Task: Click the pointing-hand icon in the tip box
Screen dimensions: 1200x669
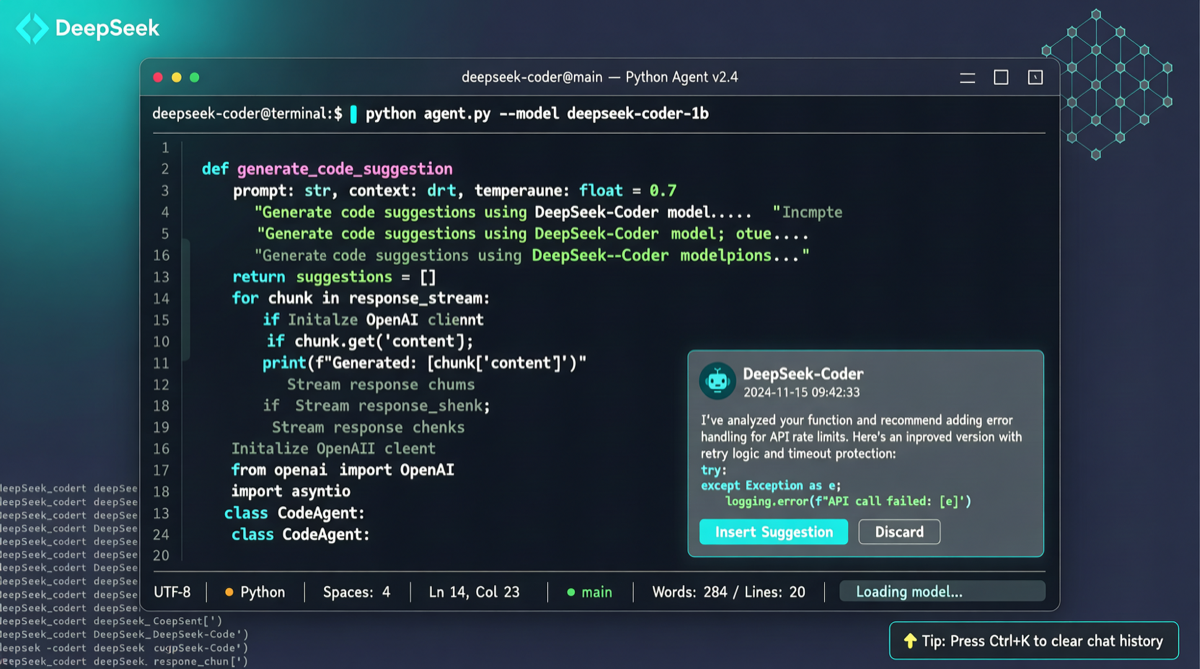Action: pyautogui.click(x=909, y=641)
